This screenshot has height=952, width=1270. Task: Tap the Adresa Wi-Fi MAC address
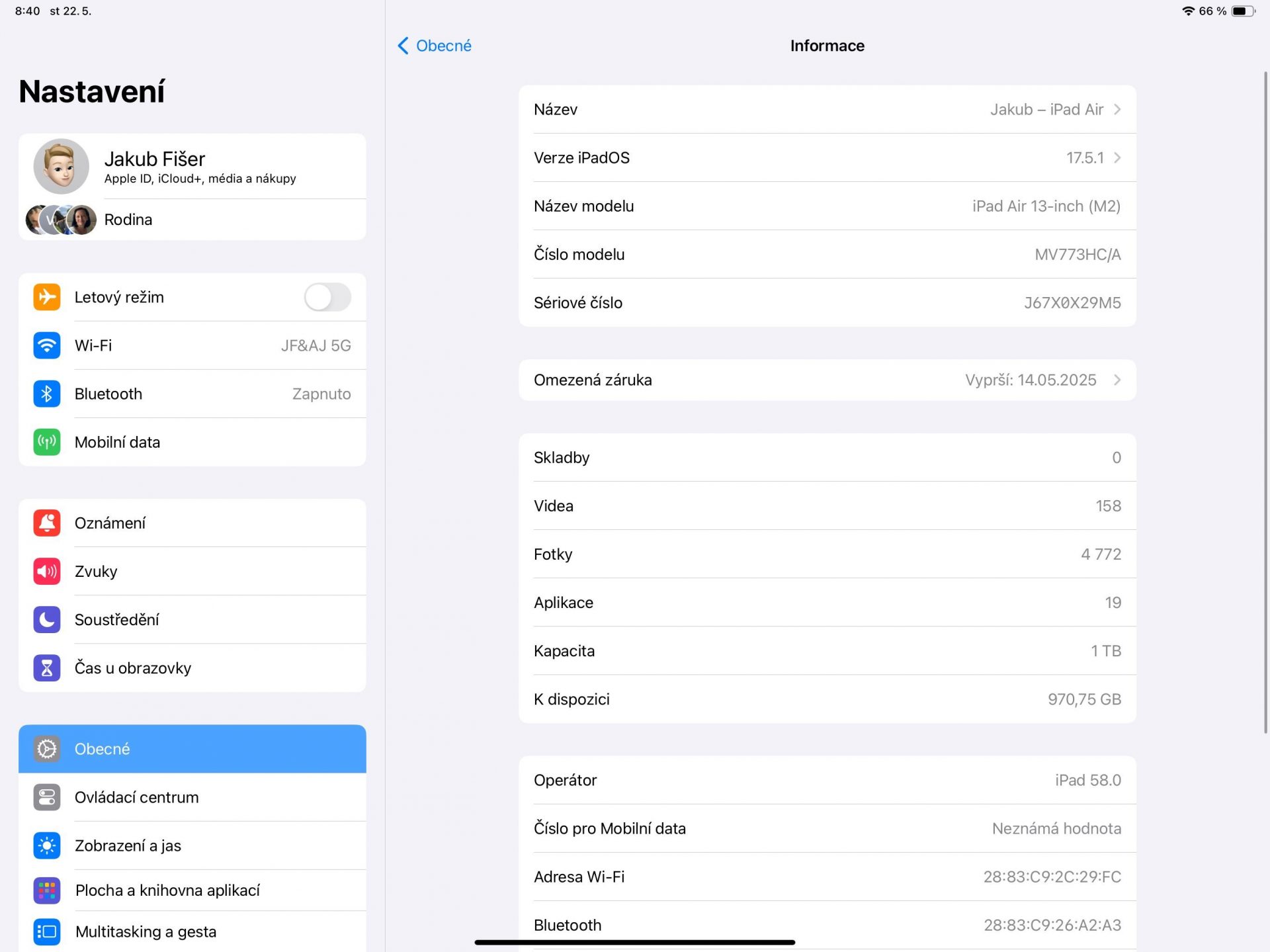click(x=1052, y=877)
